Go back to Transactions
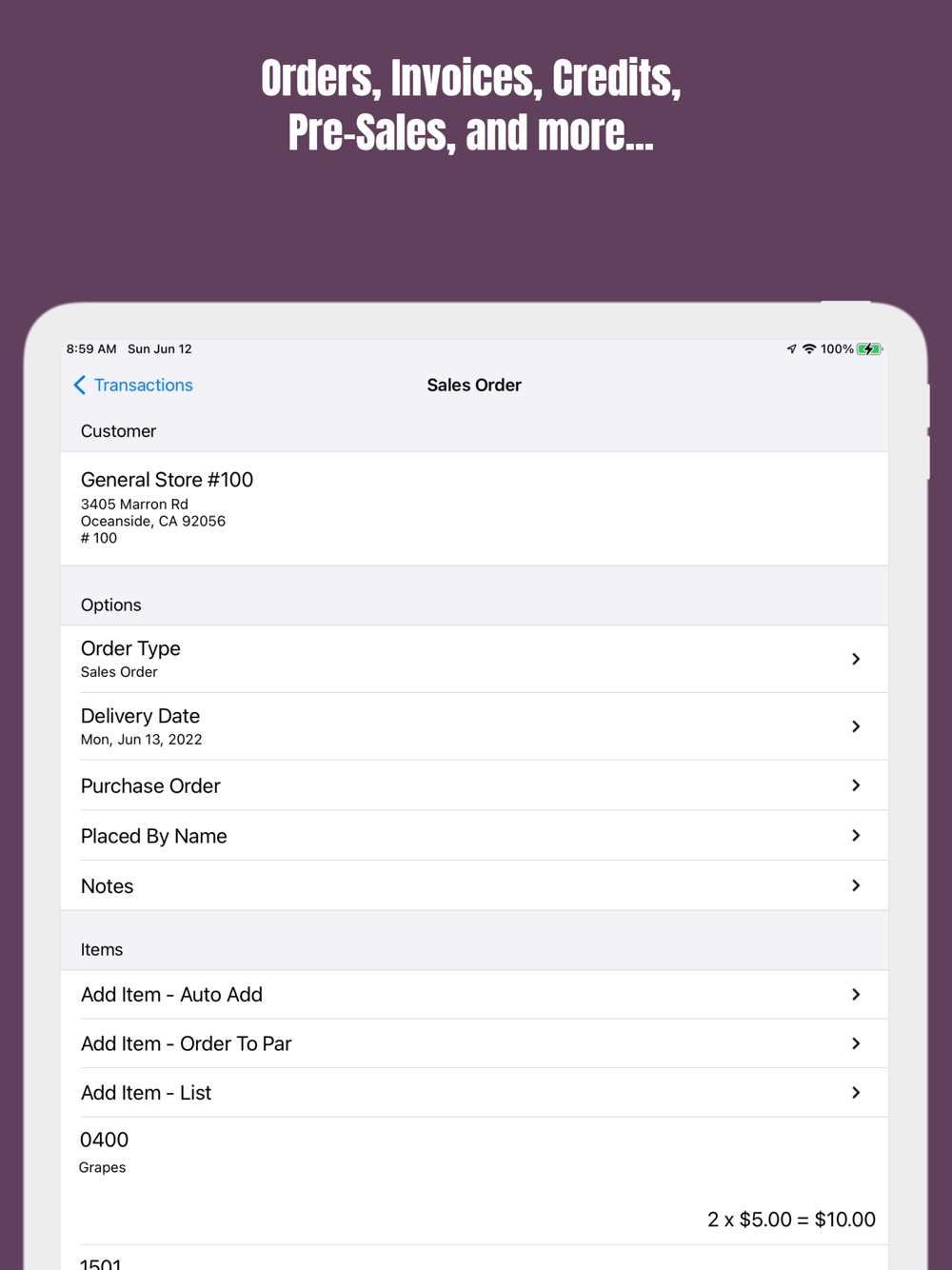The width and height of the screenshot is (952, 1270). point(143,385)
